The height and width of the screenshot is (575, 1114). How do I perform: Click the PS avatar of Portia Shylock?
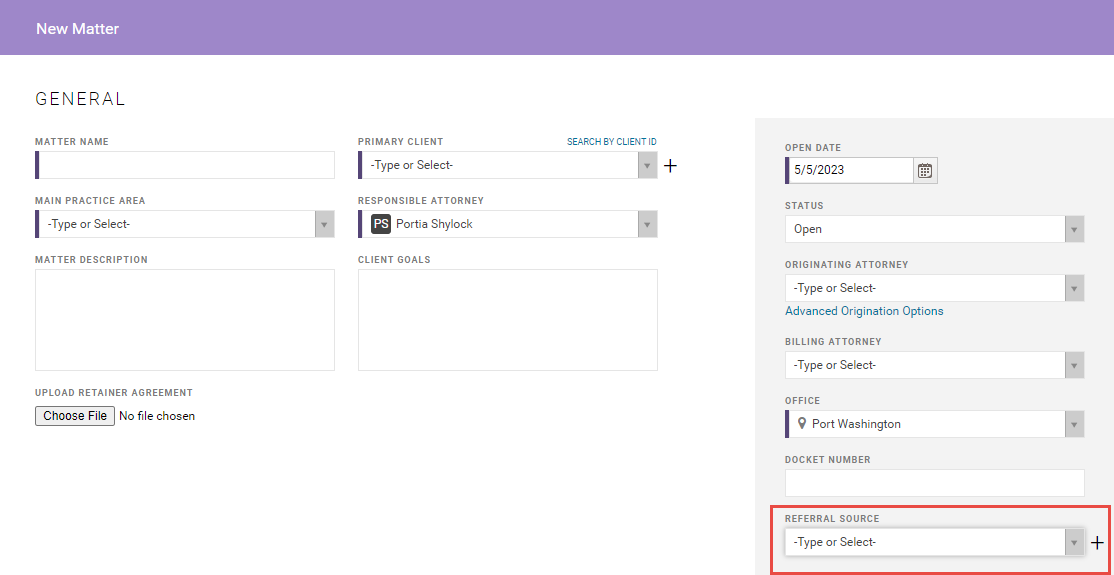[381, 224]
